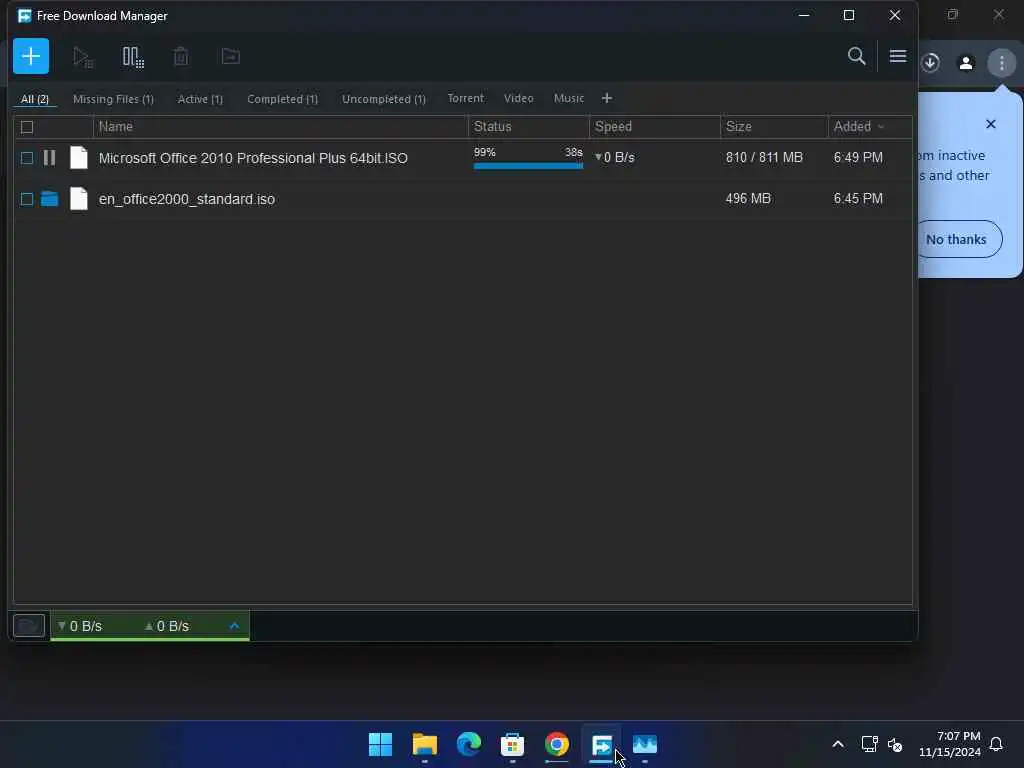1024x768 pixels.
Task: Switch to the Missing Files (1) tab
Action: point(113,99)
